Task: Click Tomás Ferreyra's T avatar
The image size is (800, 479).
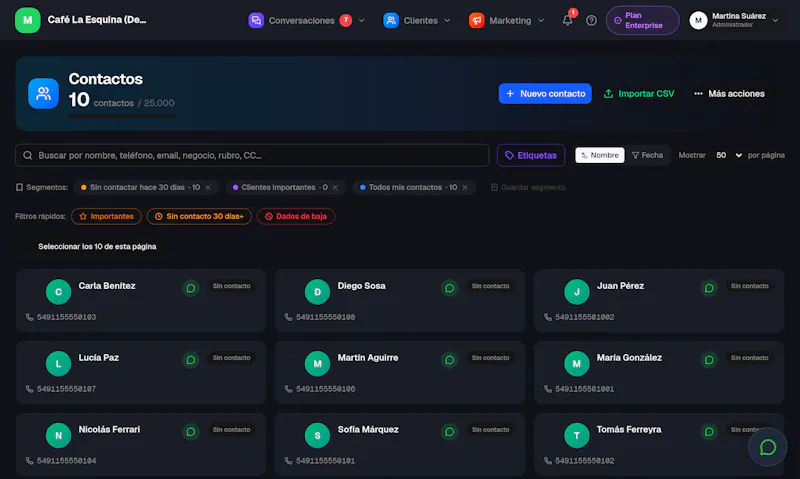Action: coord(577,436)
